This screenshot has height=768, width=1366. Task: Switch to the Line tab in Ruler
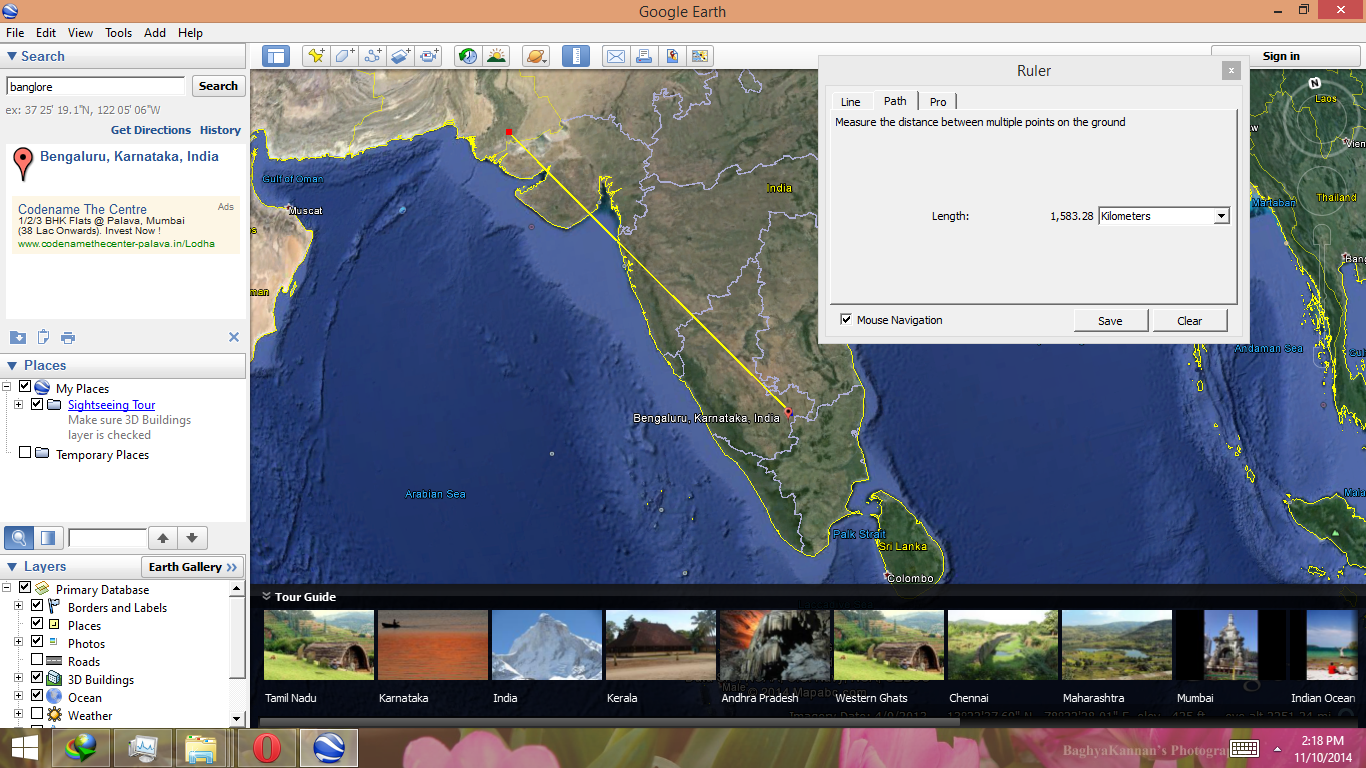(850, 101)
